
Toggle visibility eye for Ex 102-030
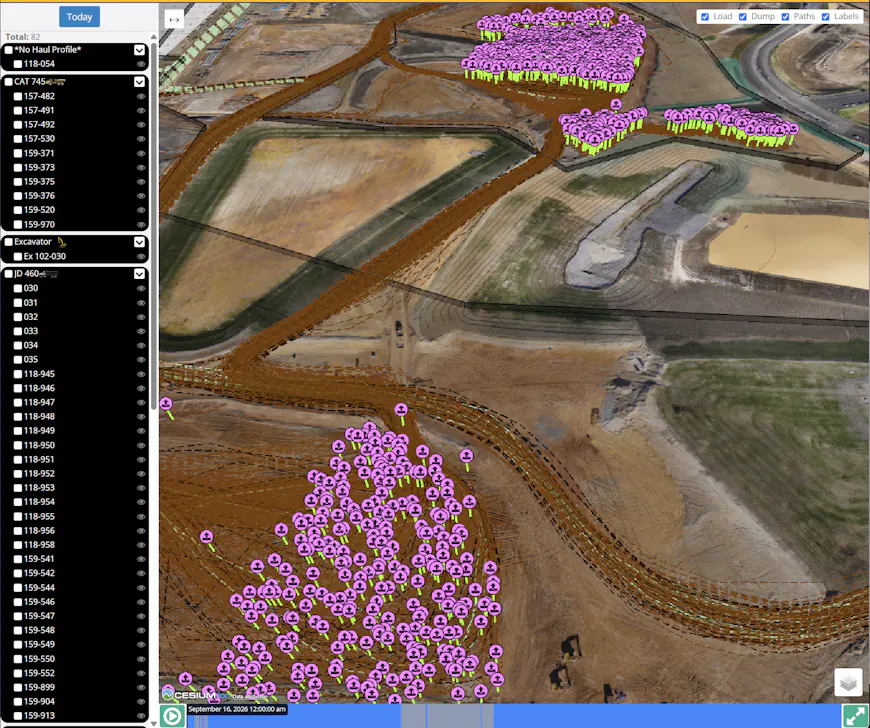coord(141,256)
